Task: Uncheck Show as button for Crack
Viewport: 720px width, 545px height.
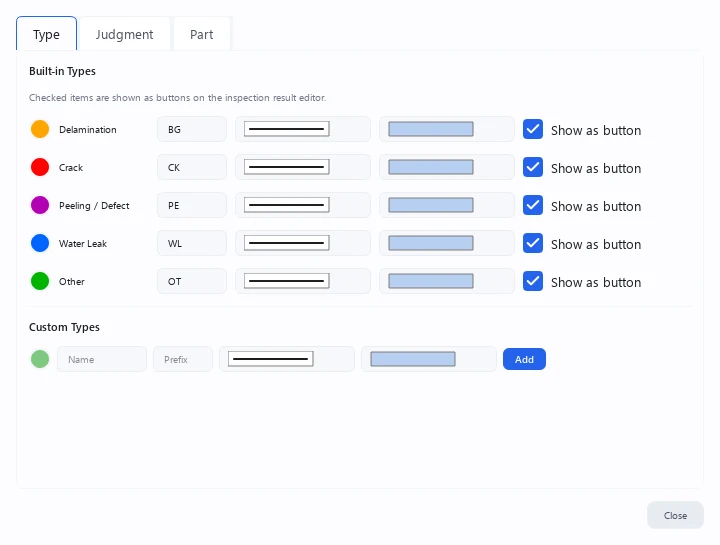Action: point(533,167)
